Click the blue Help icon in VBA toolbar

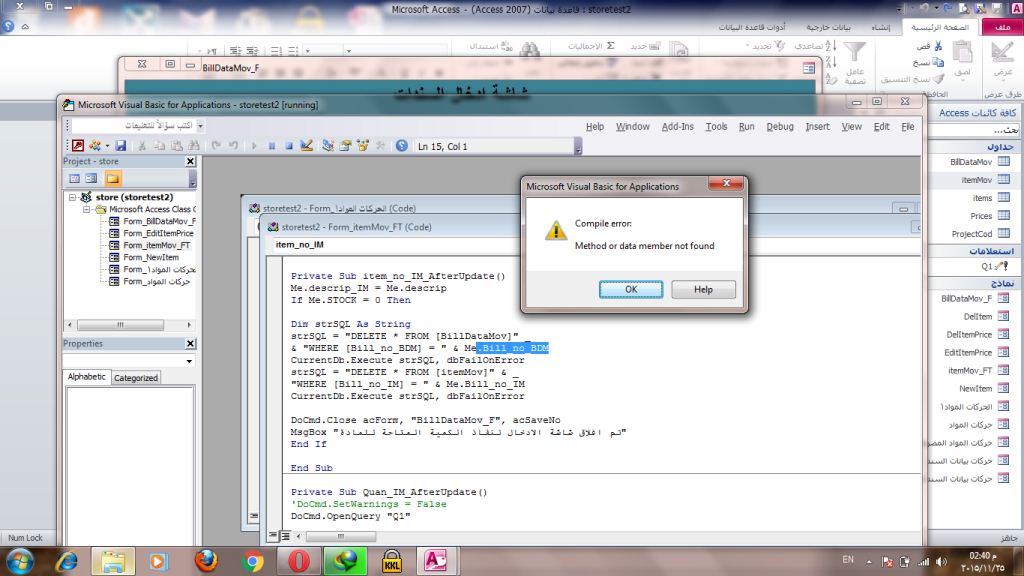[402, 146]
